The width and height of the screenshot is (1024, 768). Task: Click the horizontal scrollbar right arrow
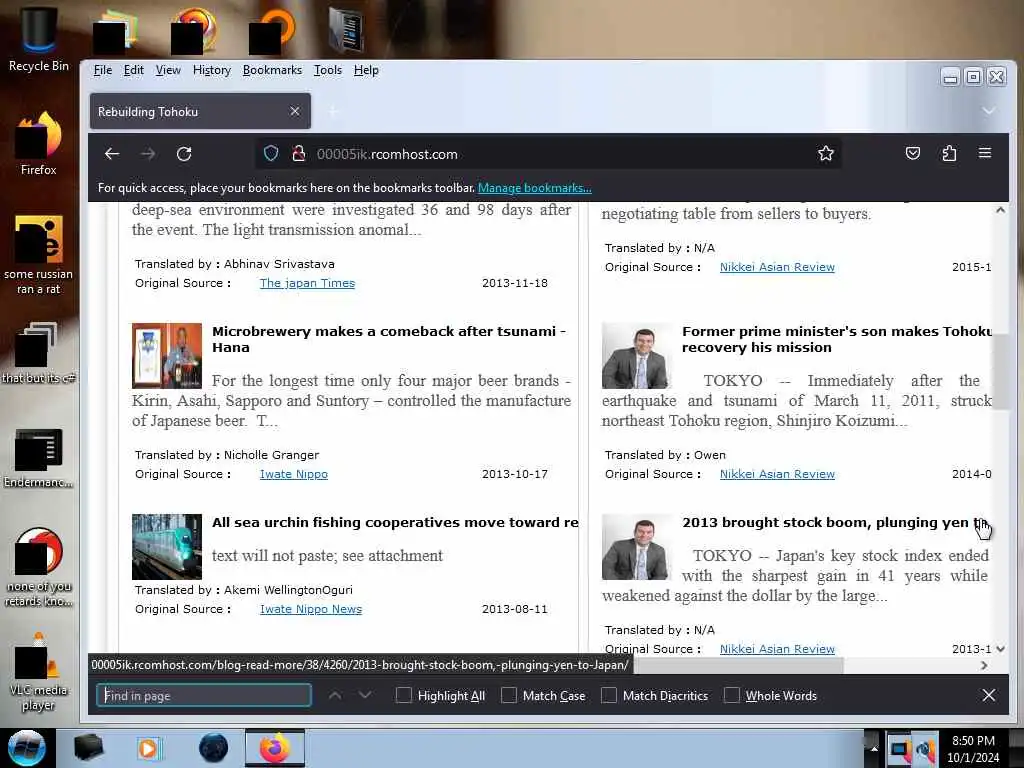(x=984, y=665)
